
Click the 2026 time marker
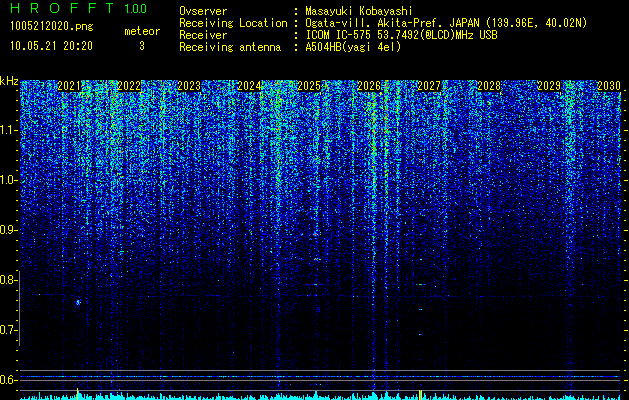[369, 86]
